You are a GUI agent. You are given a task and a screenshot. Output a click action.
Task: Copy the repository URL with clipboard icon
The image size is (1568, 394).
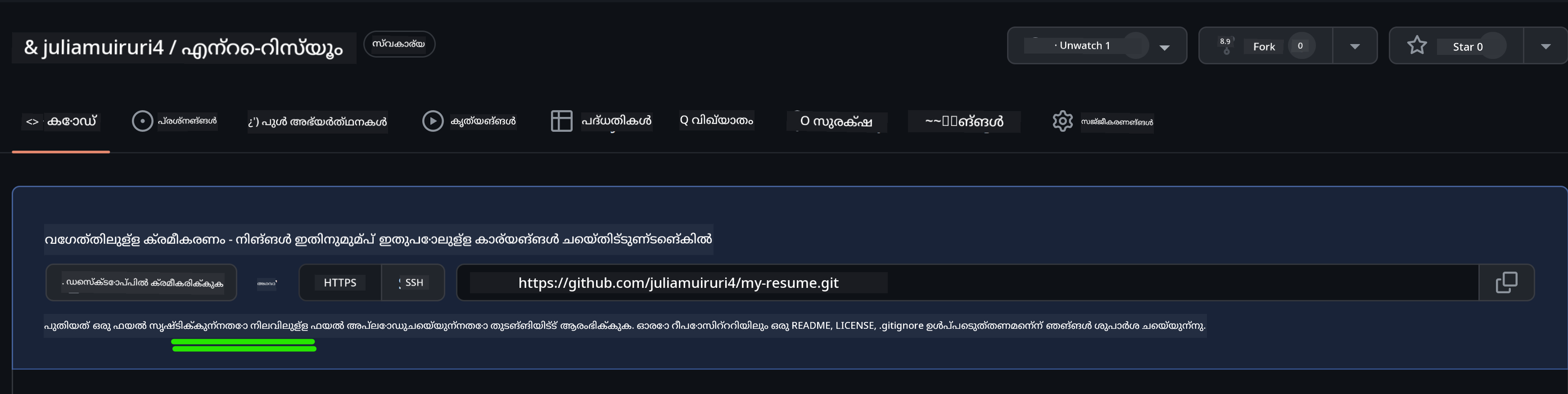1506,282
